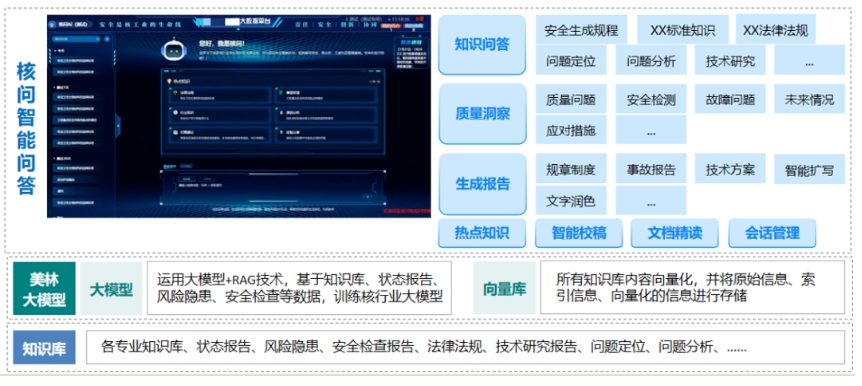
Task: Click the 大模型 label box
Action: point(112,289)
